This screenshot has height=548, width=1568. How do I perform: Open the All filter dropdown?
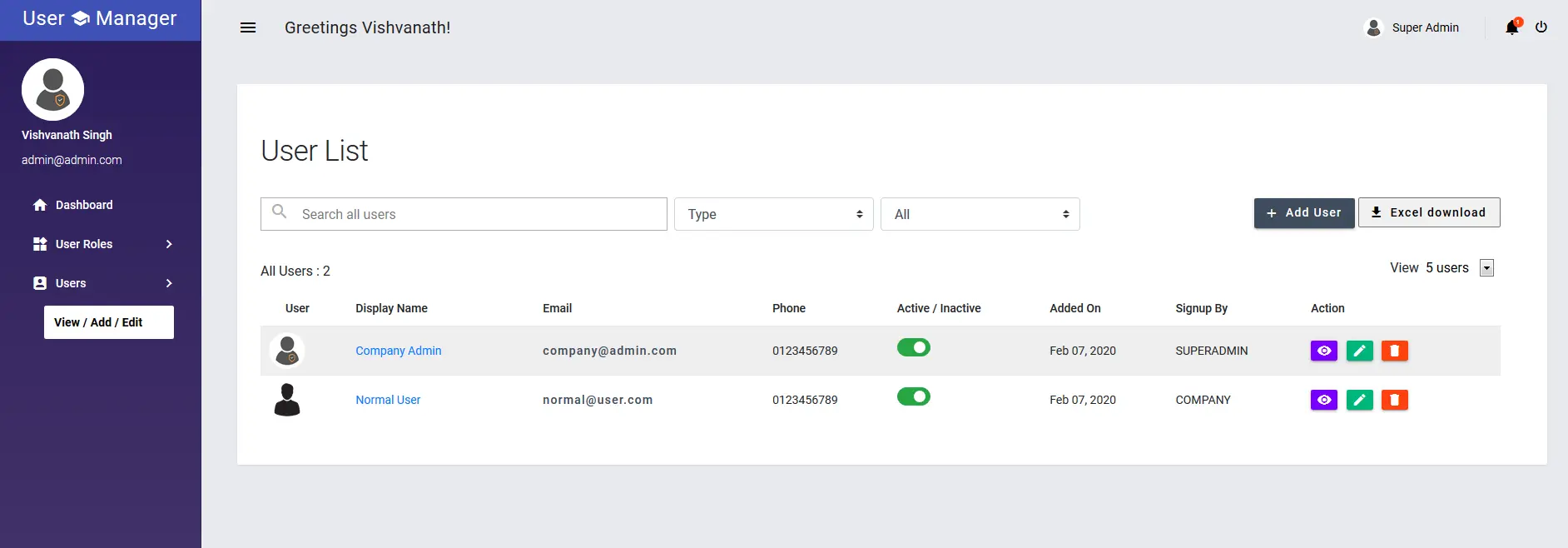(980, 214)
